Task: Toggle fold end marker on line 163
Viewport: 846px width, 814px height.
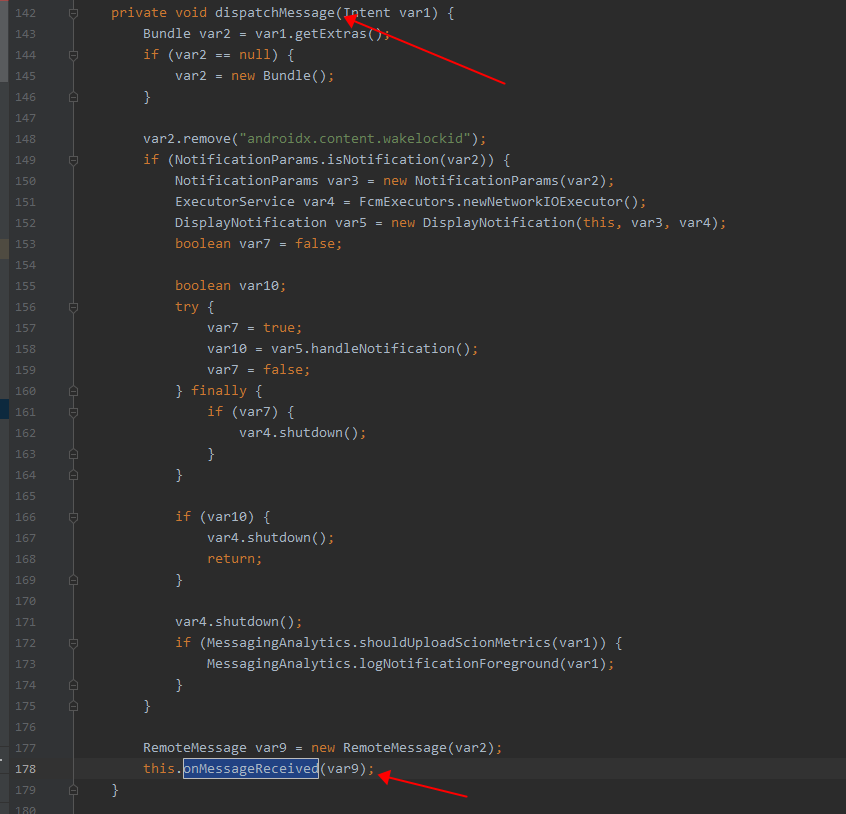Action: (x=73, y=454)
